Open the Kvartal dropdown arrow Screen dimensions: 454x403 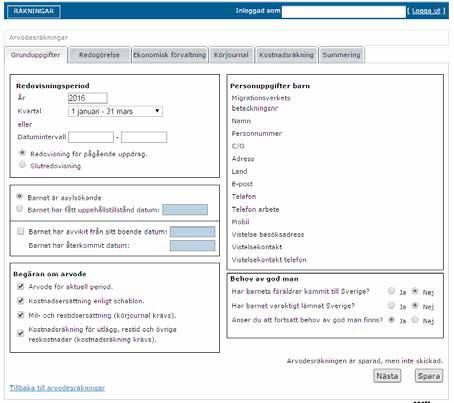(x=157, y=111)
